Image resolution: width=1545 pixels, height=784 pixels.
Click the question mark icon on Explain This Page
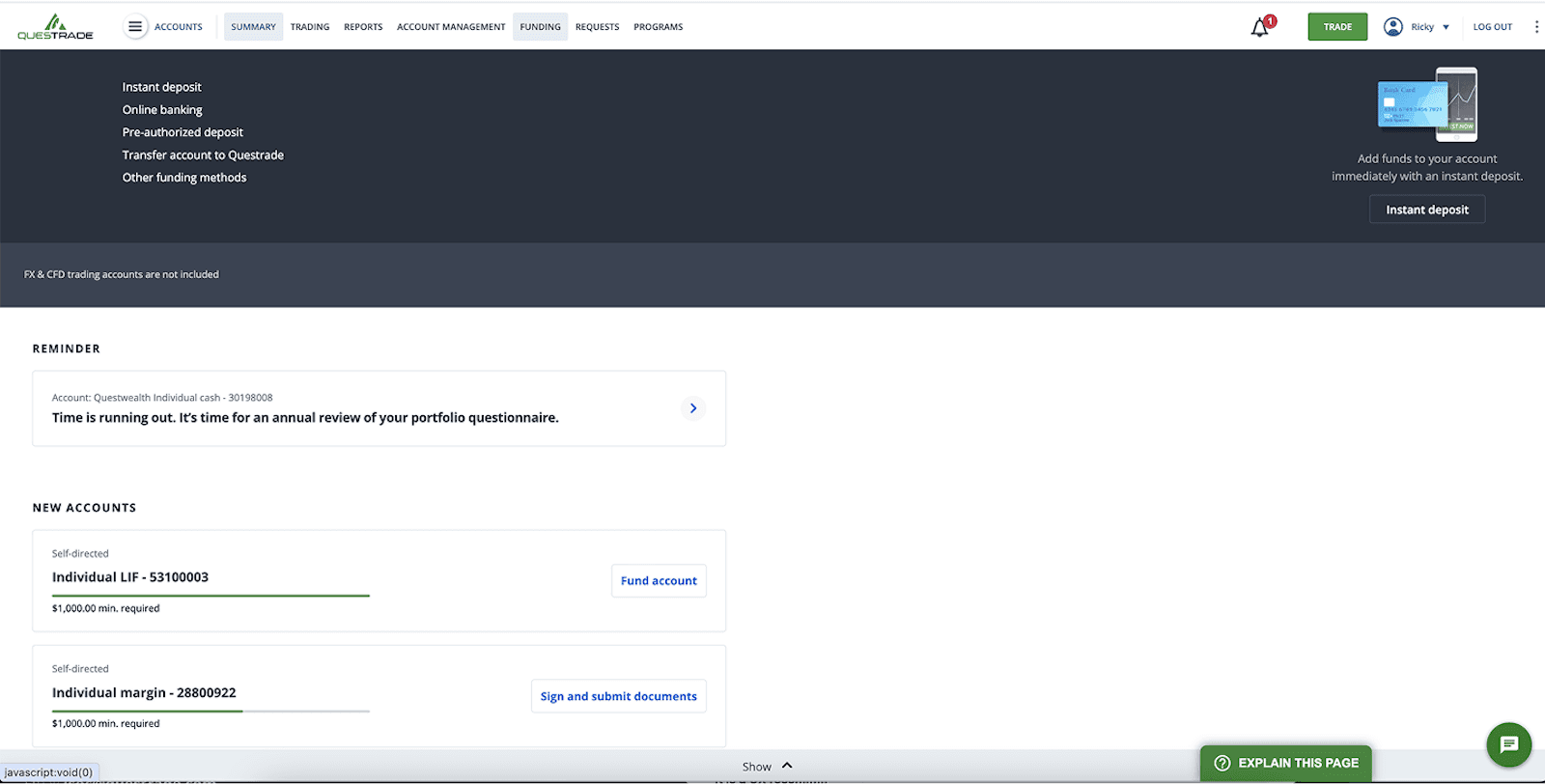point(1222,763)
